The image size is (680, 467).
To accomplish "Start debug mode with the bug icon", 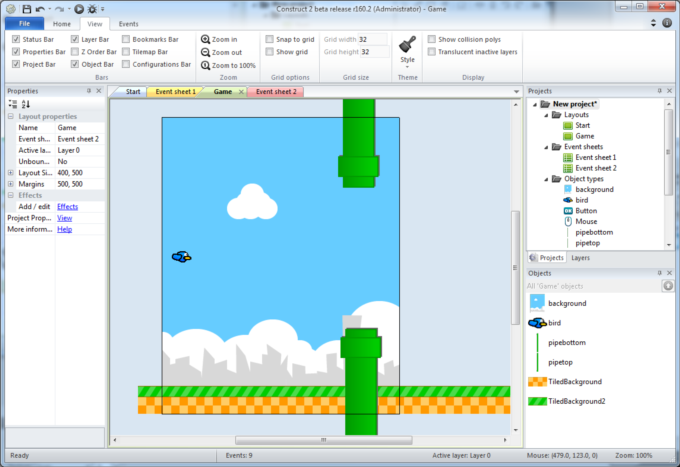I will (x=92, y=8).
